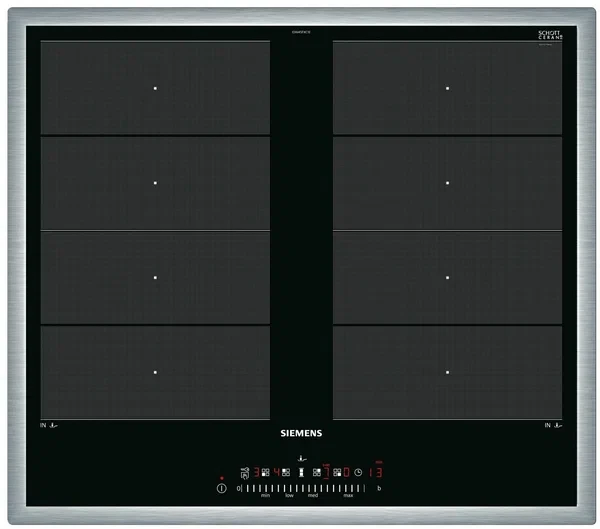This screenshot has height=529, width=600.
Task: Tap the 'med' position on power slider
Action: pyautogui.click(x=313, y=489)
